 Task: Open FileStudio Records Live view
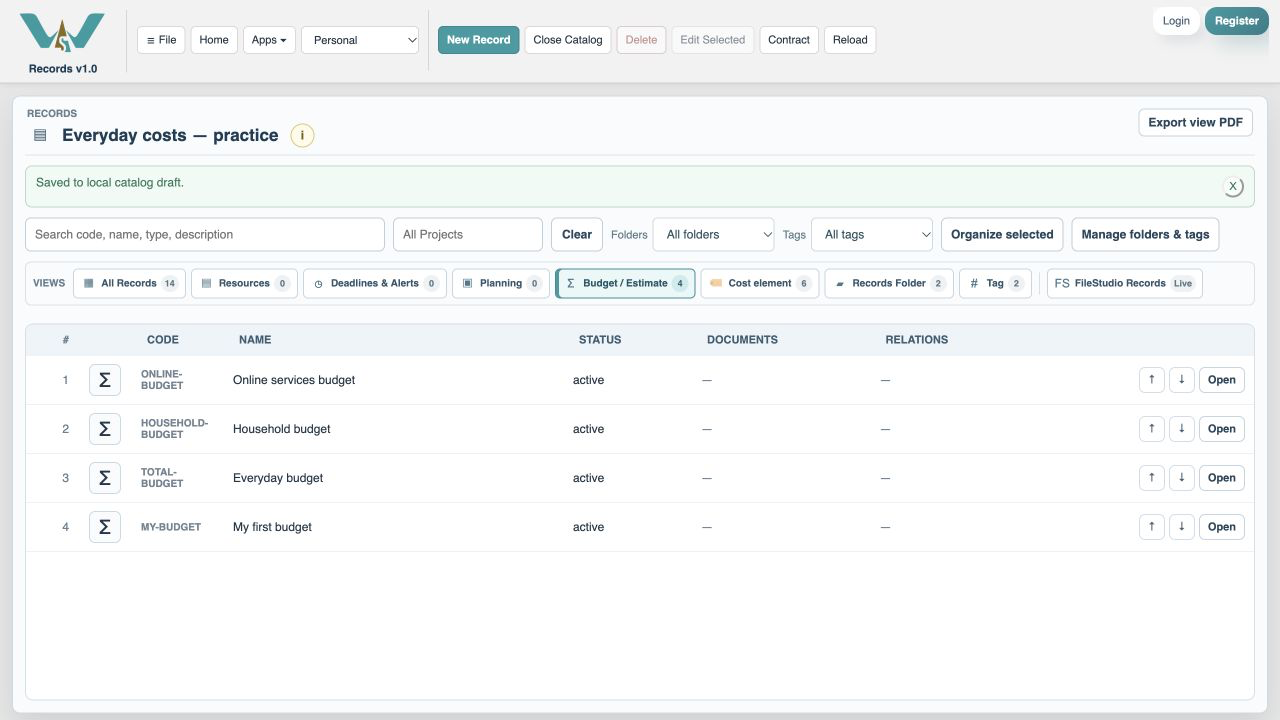tap(1125, 283)
